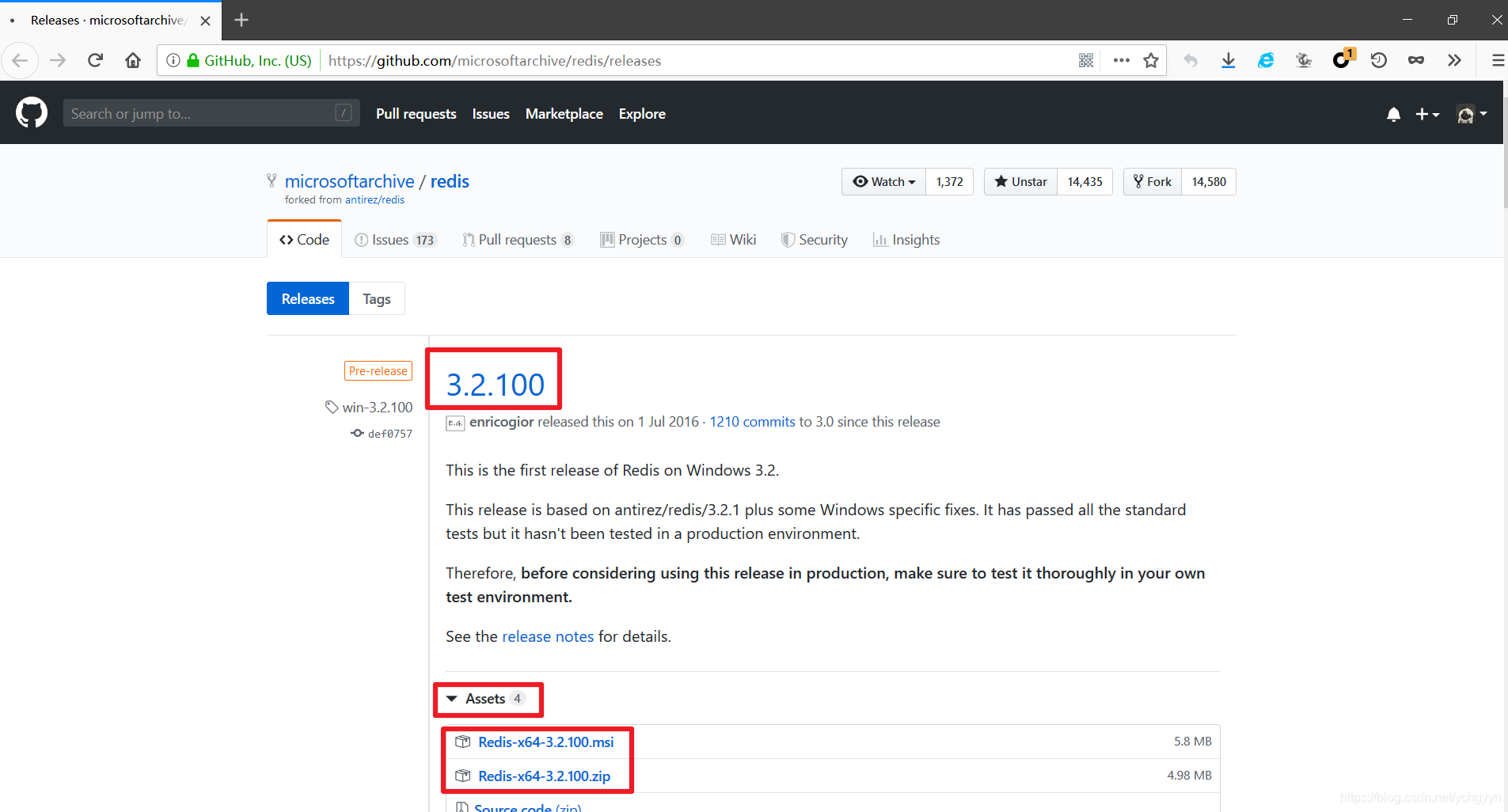Open browser home page icon
This screenshot has height=812, width=1508.
coord(133,60)
